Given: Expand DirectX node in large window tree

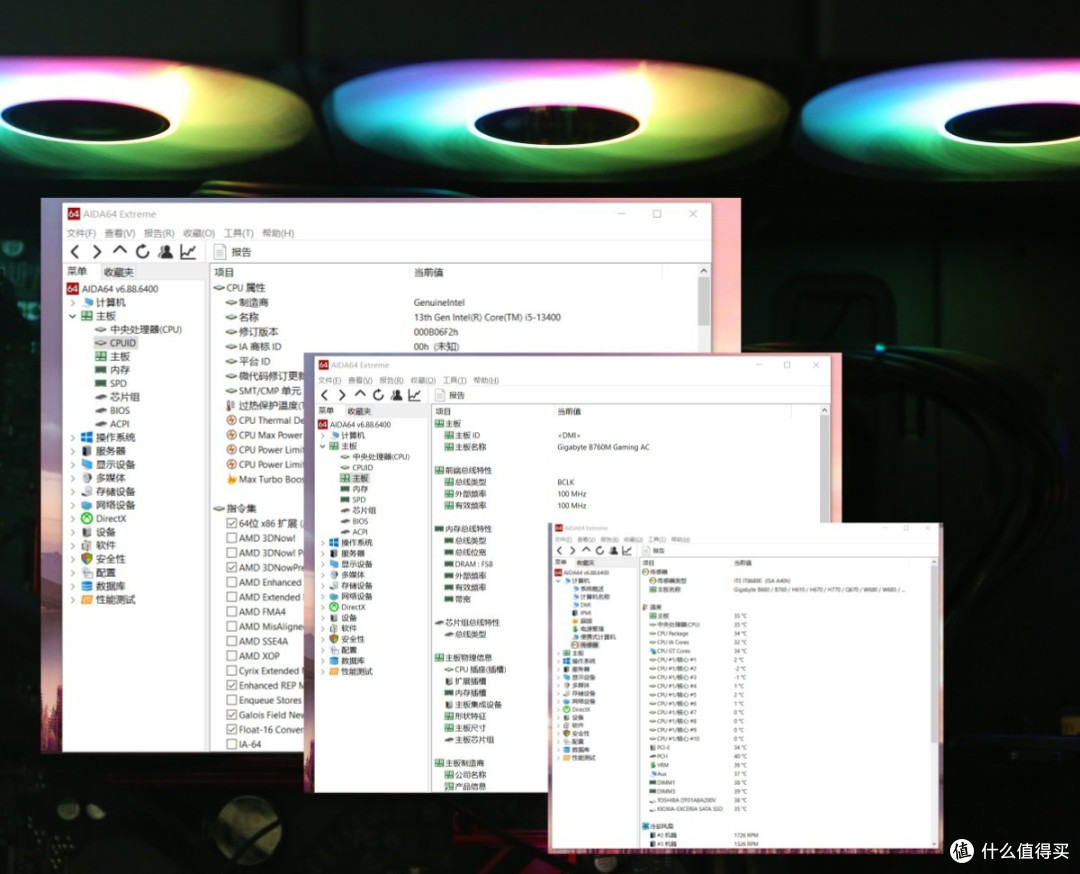Looking at the screenshot, I should [72, 519].
